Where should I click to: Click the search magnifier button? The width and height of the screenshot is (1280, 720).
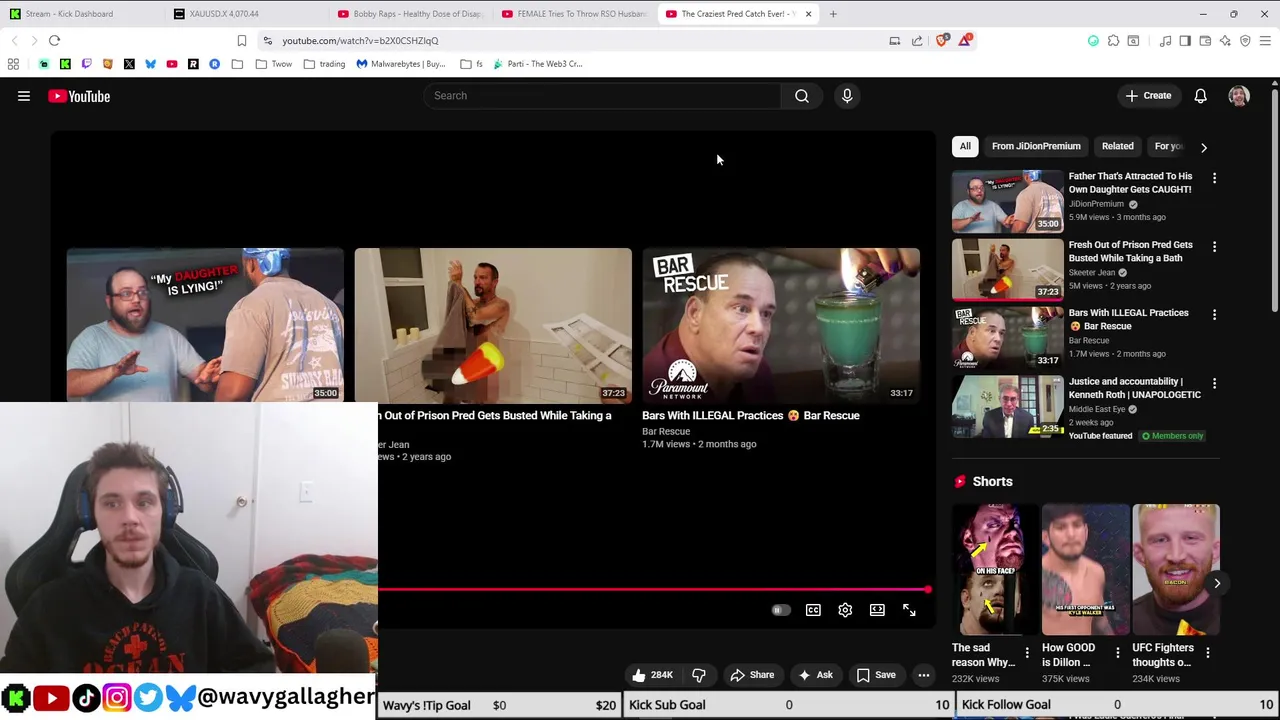pos(802,96)
